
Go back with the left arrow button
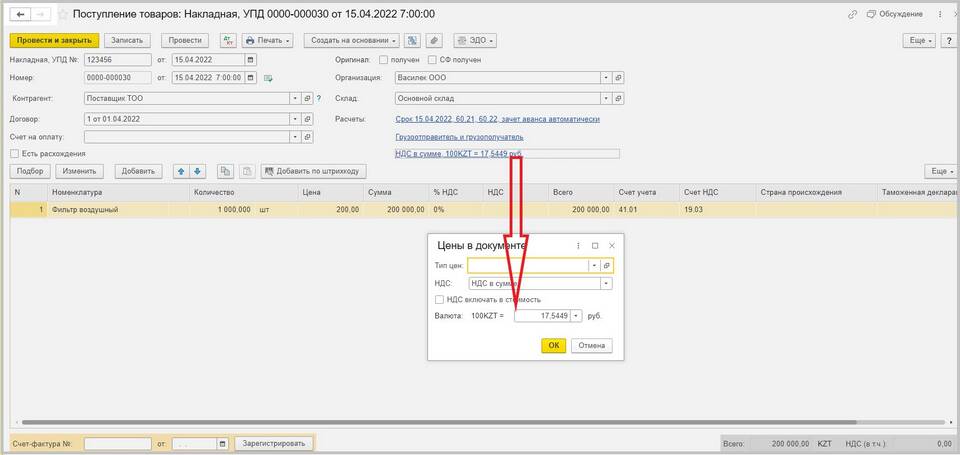(20, 13)
